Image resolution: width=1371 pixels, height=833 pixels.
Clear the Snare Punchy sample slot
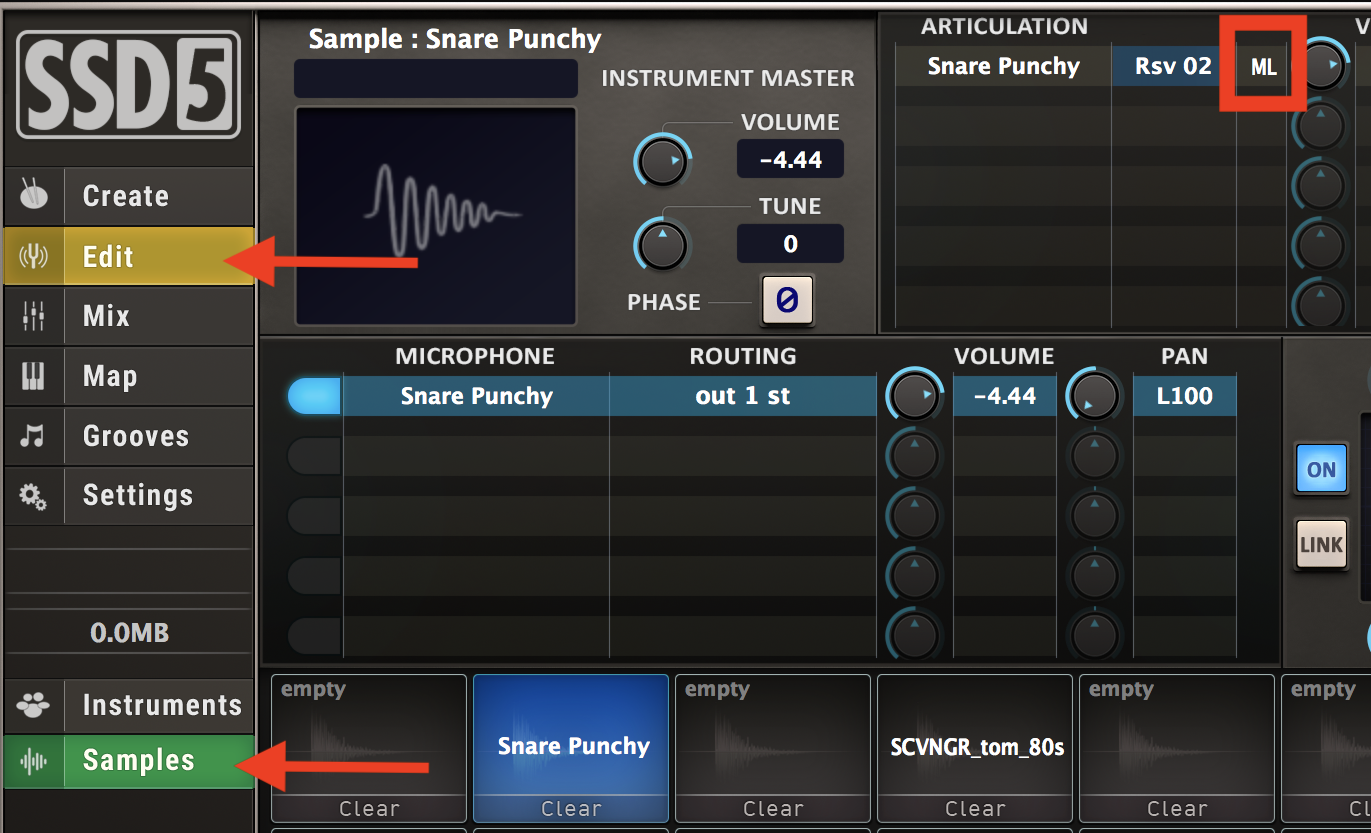click(571, 808)
